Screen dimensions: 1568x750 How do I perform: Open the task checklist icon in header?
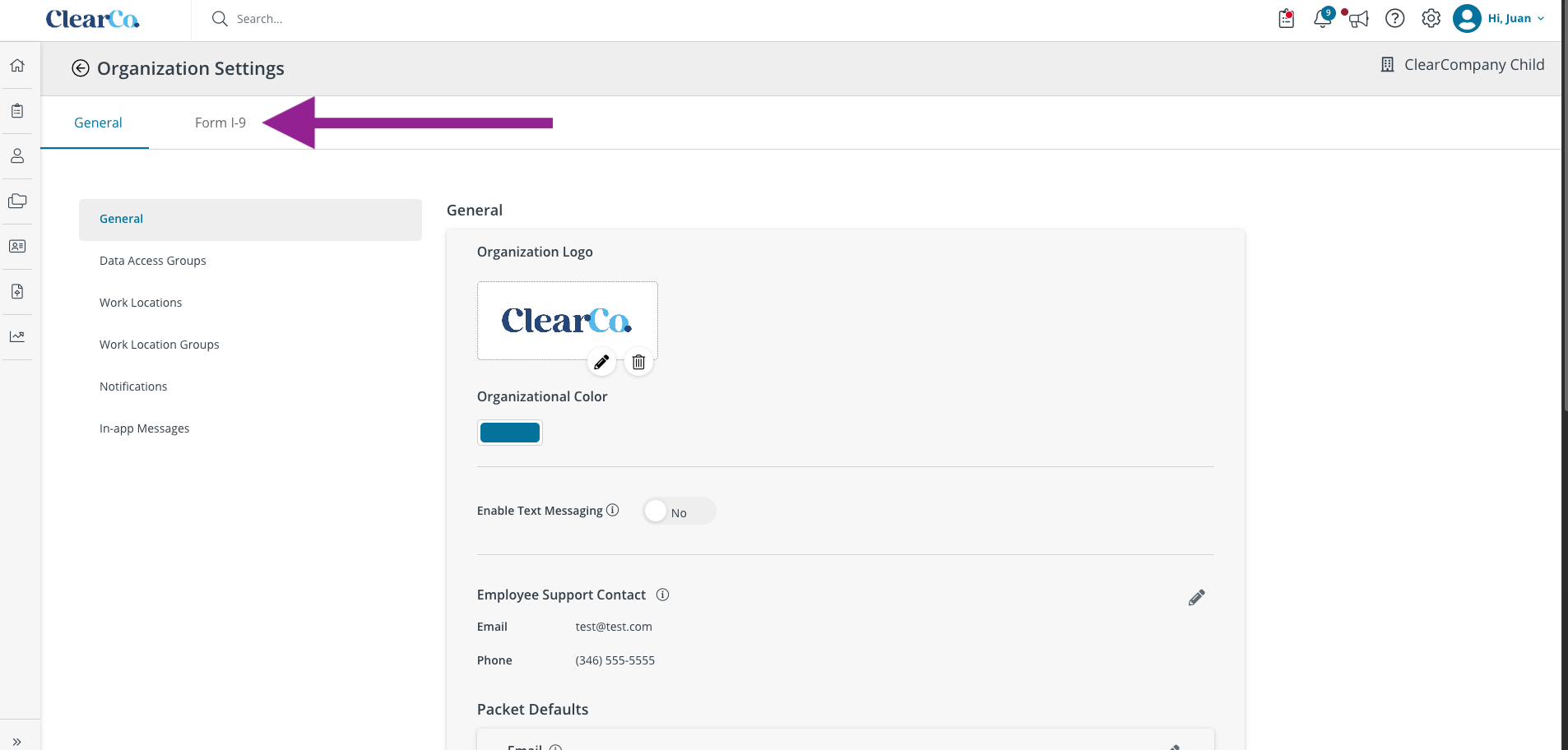point(1287,18)
